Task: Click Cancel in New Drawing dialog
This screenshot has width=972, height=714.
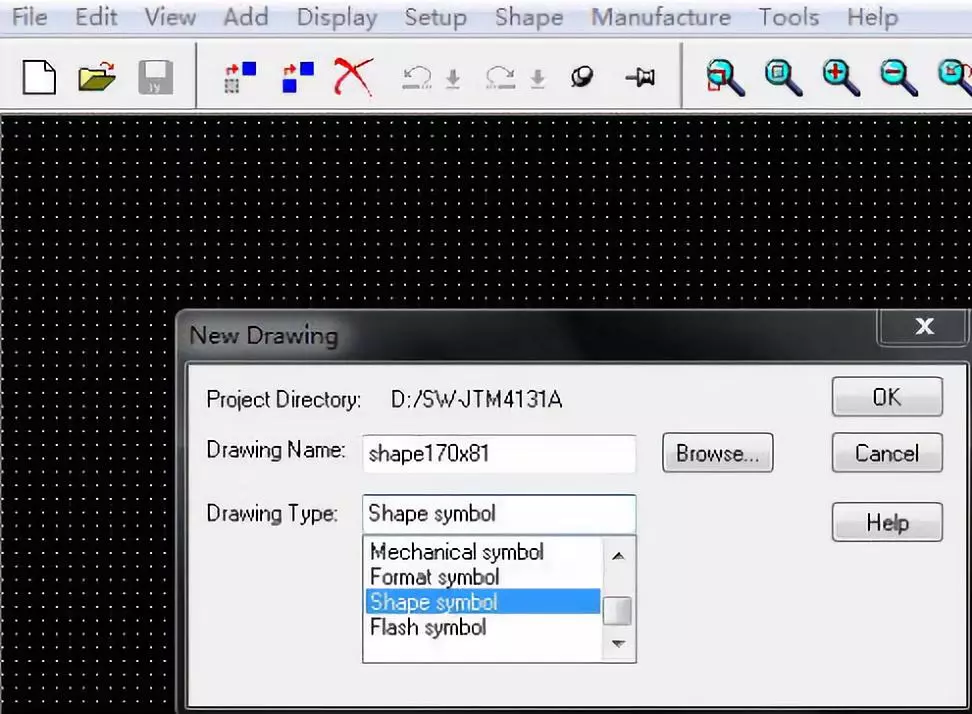Action: [x=887, y=453]
